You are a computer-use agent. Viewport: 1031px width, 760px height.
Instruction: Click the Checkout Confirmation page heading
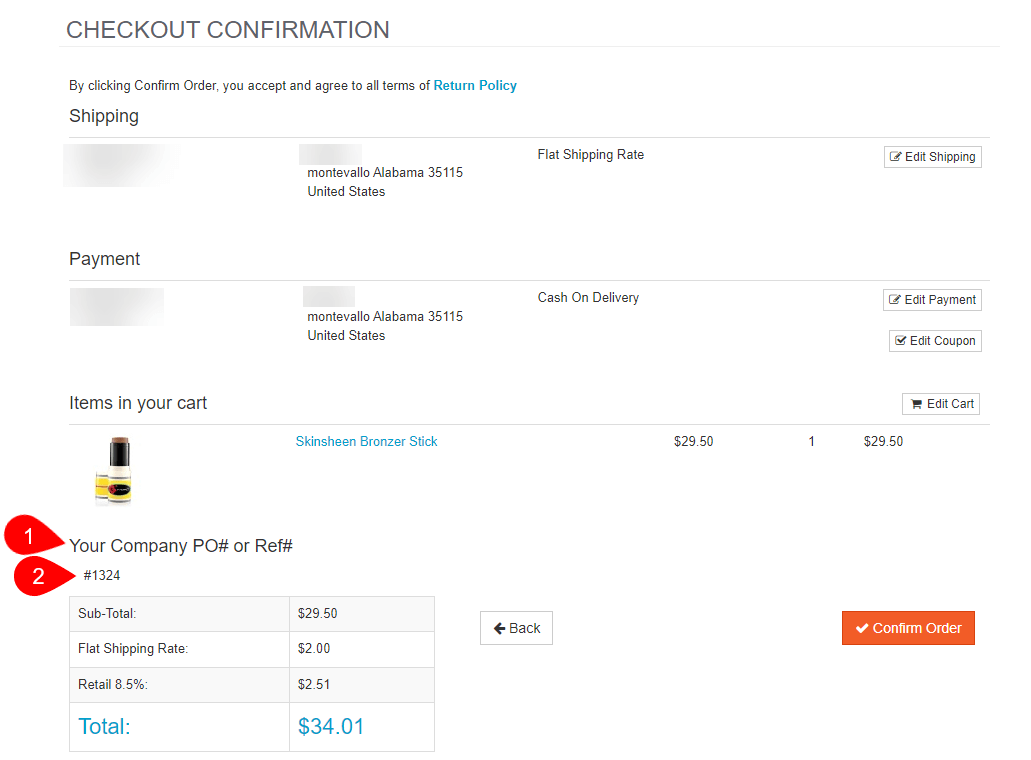pyautogui.click(x=228, y=30)
